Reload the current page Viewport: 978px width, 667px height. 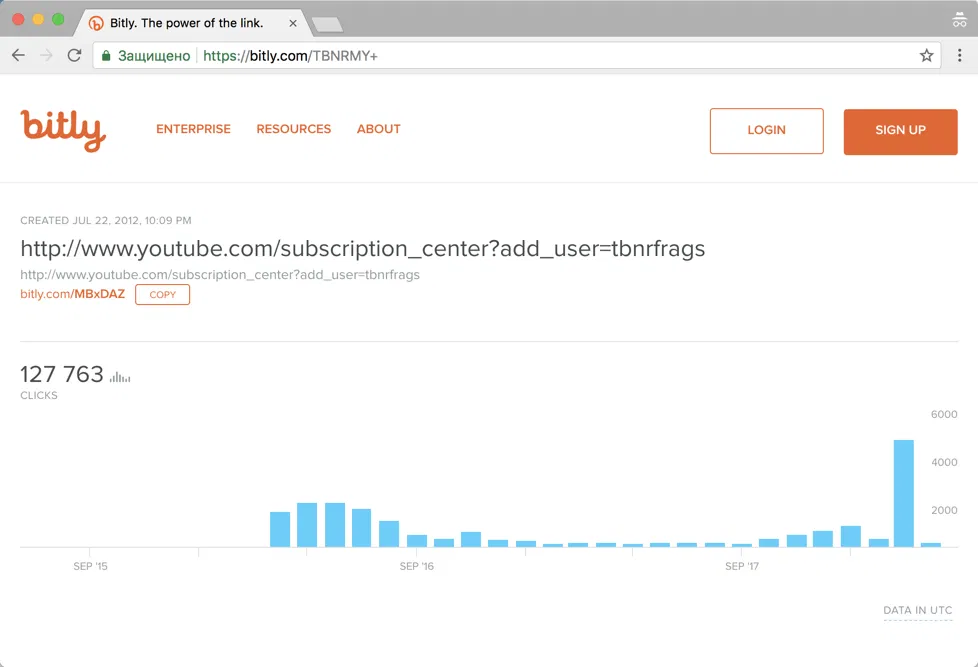point(74,55)
